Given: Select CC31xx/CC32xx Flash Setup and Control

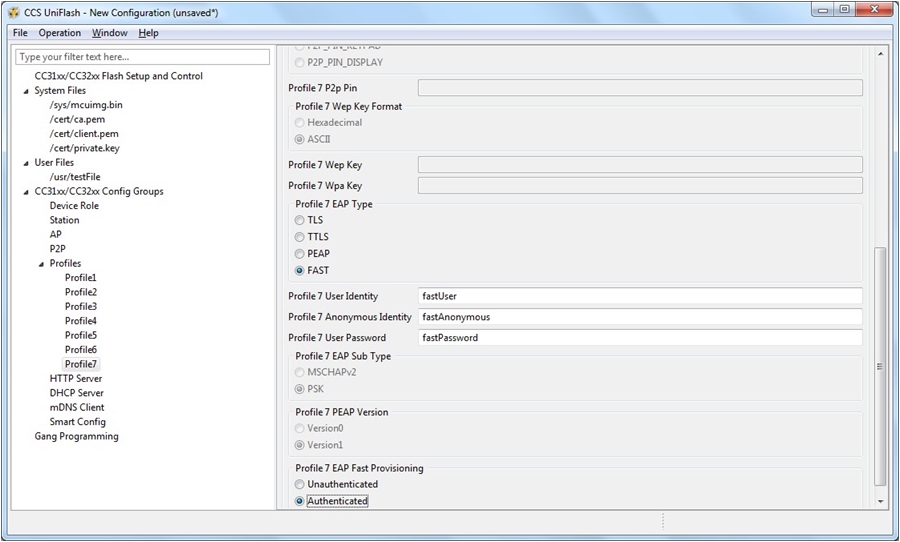Looking at the screenshot, I should pos(118,76).
